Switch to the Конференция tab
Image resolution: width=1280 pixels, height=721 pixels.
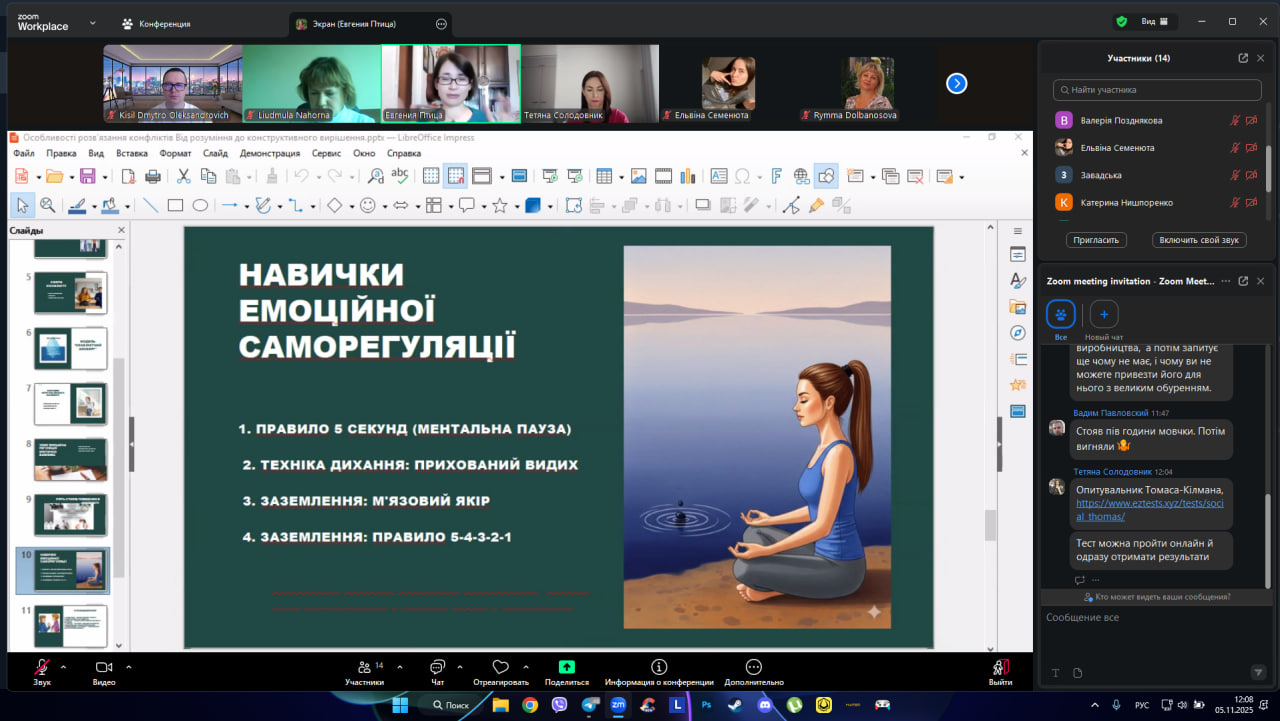pos(155,24)
